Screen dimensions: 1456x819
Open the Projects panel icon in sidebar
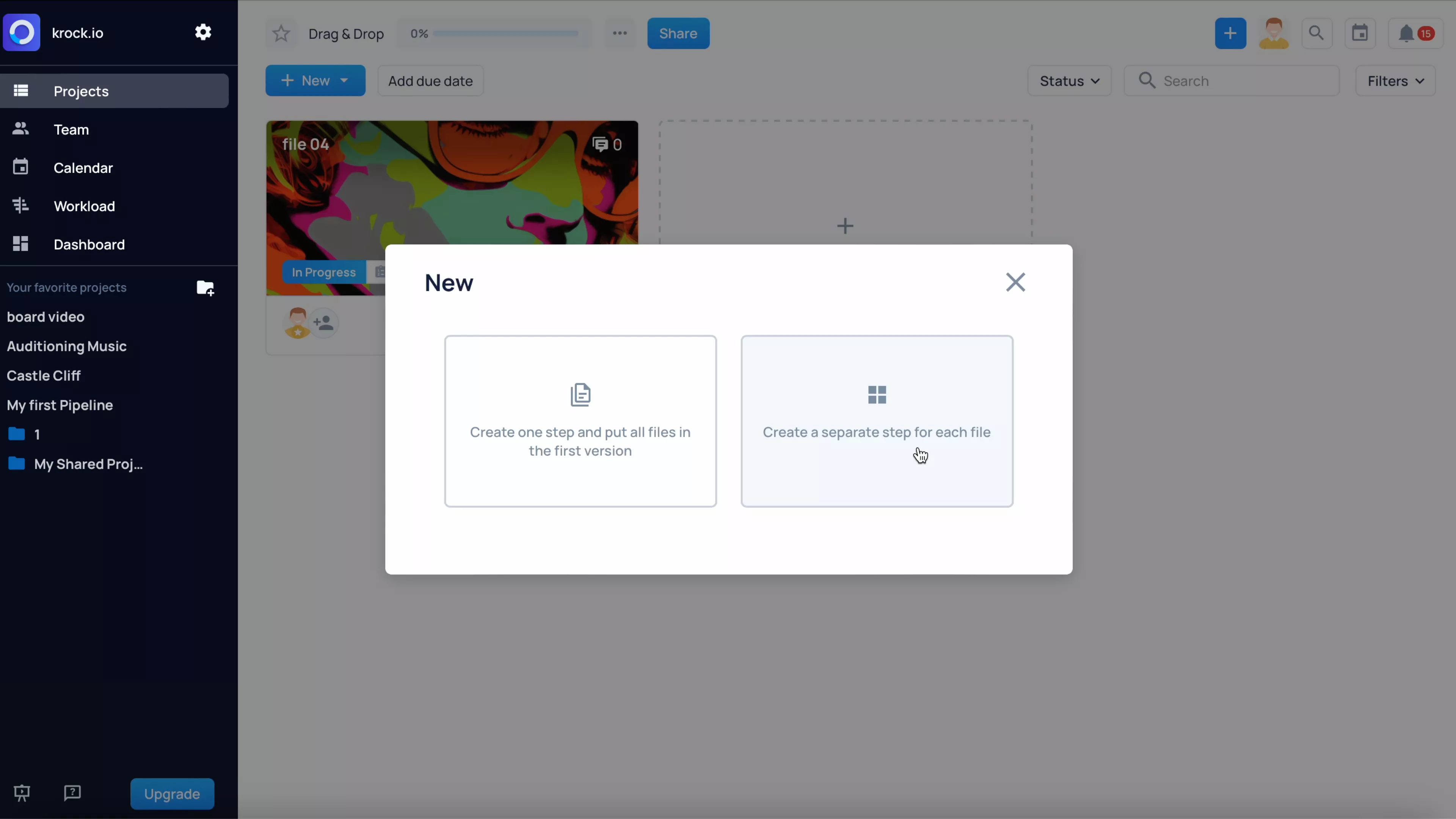click(21, 91)
